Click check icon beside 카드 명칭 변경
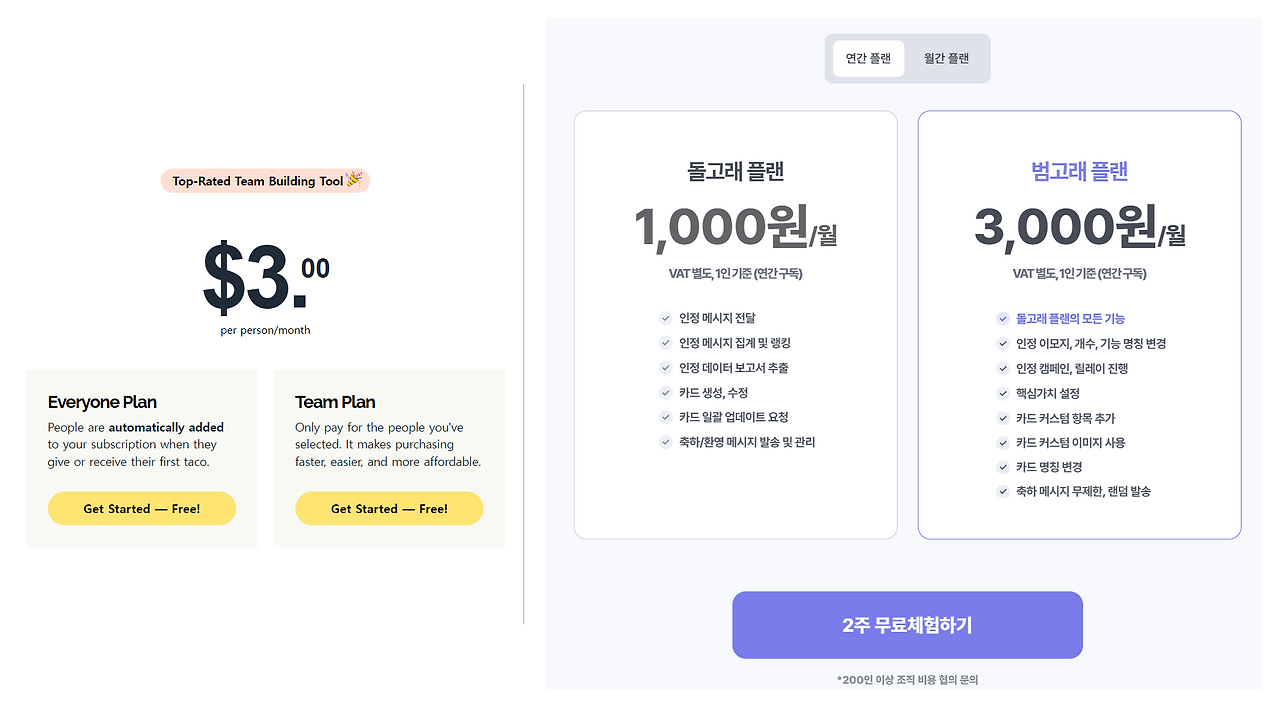Image resolution: width=1280 pixels, height=708 pixels. pyautogui.click(x=1003, y=467)
